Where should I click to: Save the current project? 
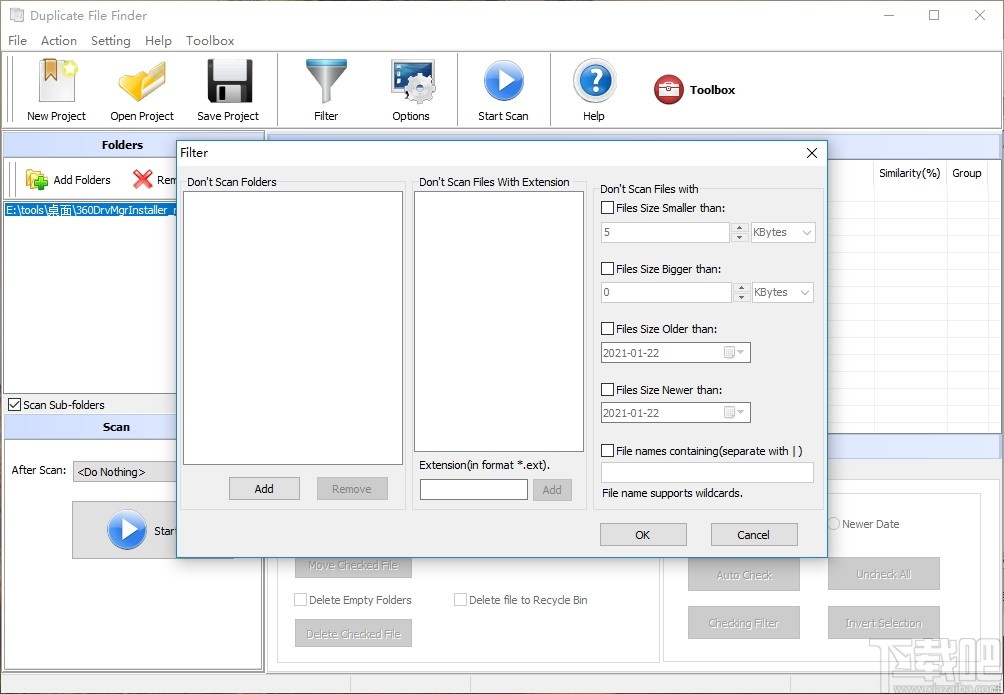pos(228,89)
